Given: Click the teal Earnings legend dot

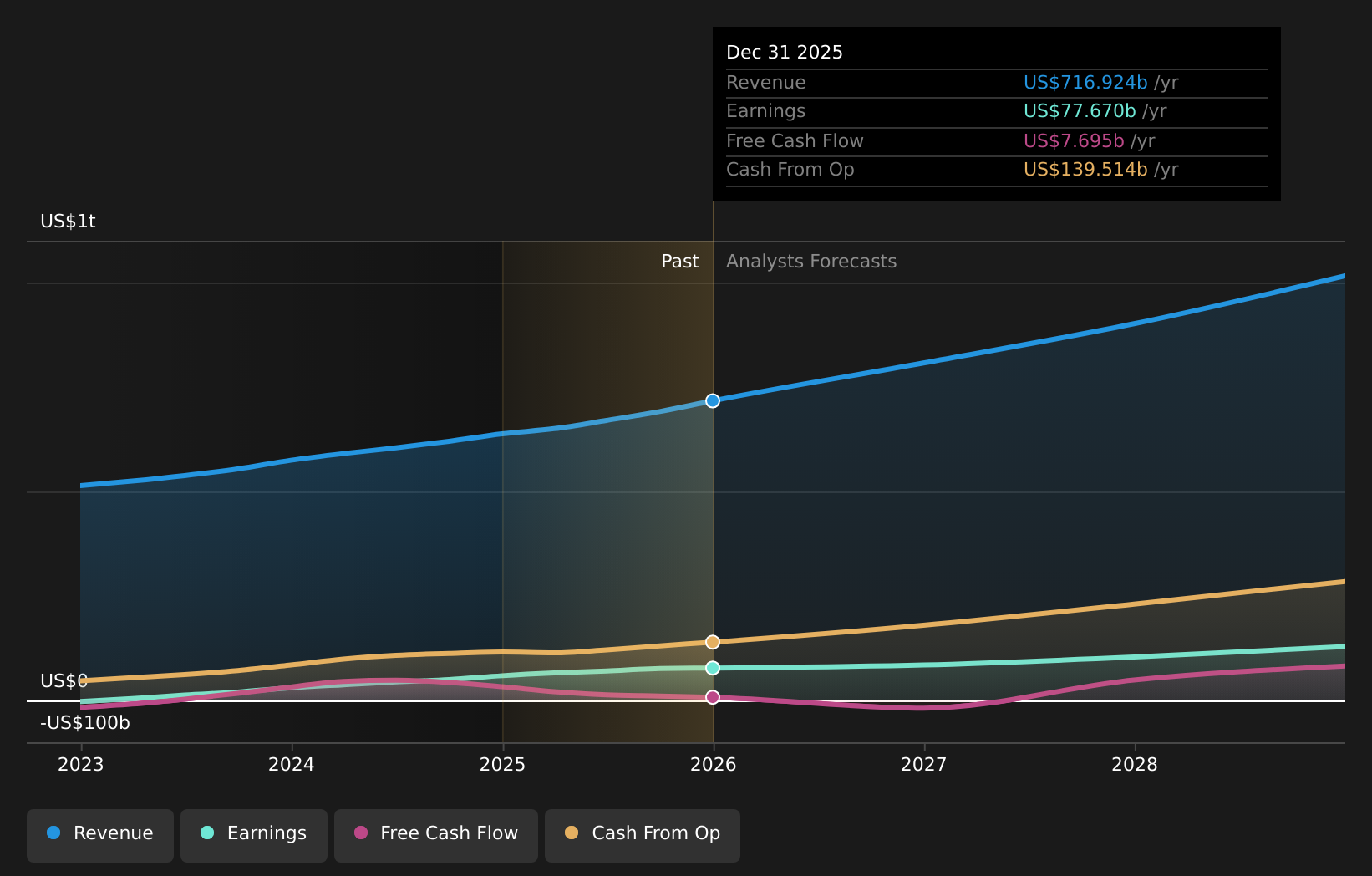Looking at the screenshot, I should [207, 833].
